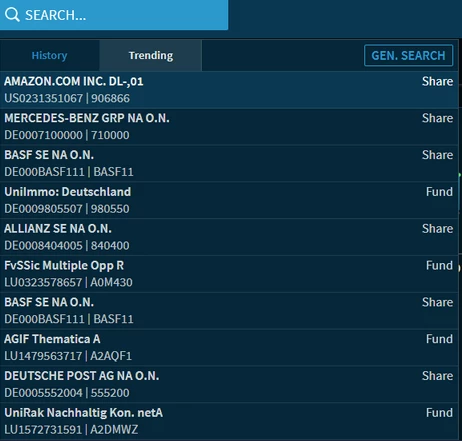The width and height of the screenshot is (462, 441).
Task: Click Share label in Amazon row
Action: (x=437, y=81)
